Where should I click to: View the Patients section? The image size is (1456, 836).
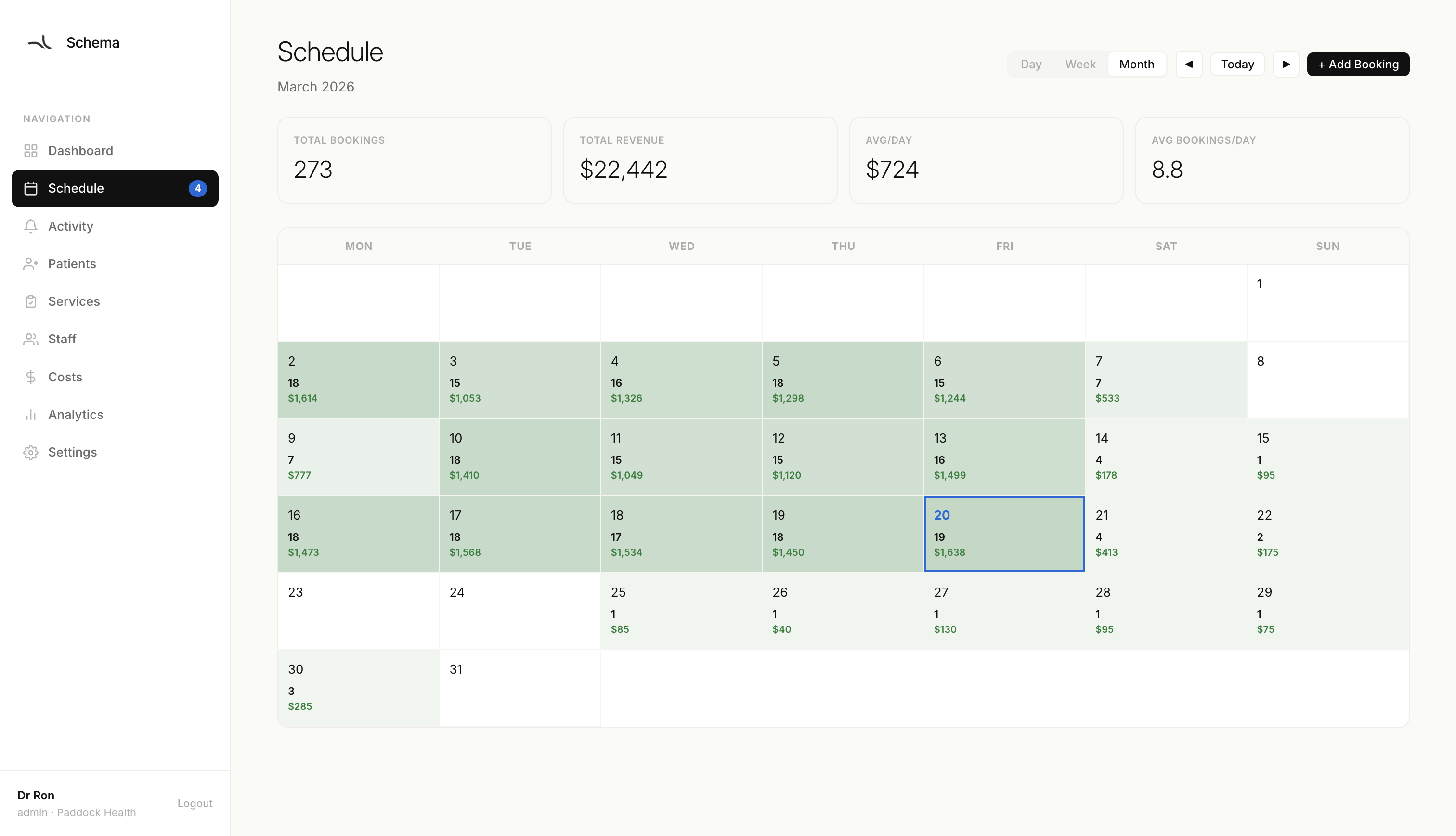click(72, 263)
